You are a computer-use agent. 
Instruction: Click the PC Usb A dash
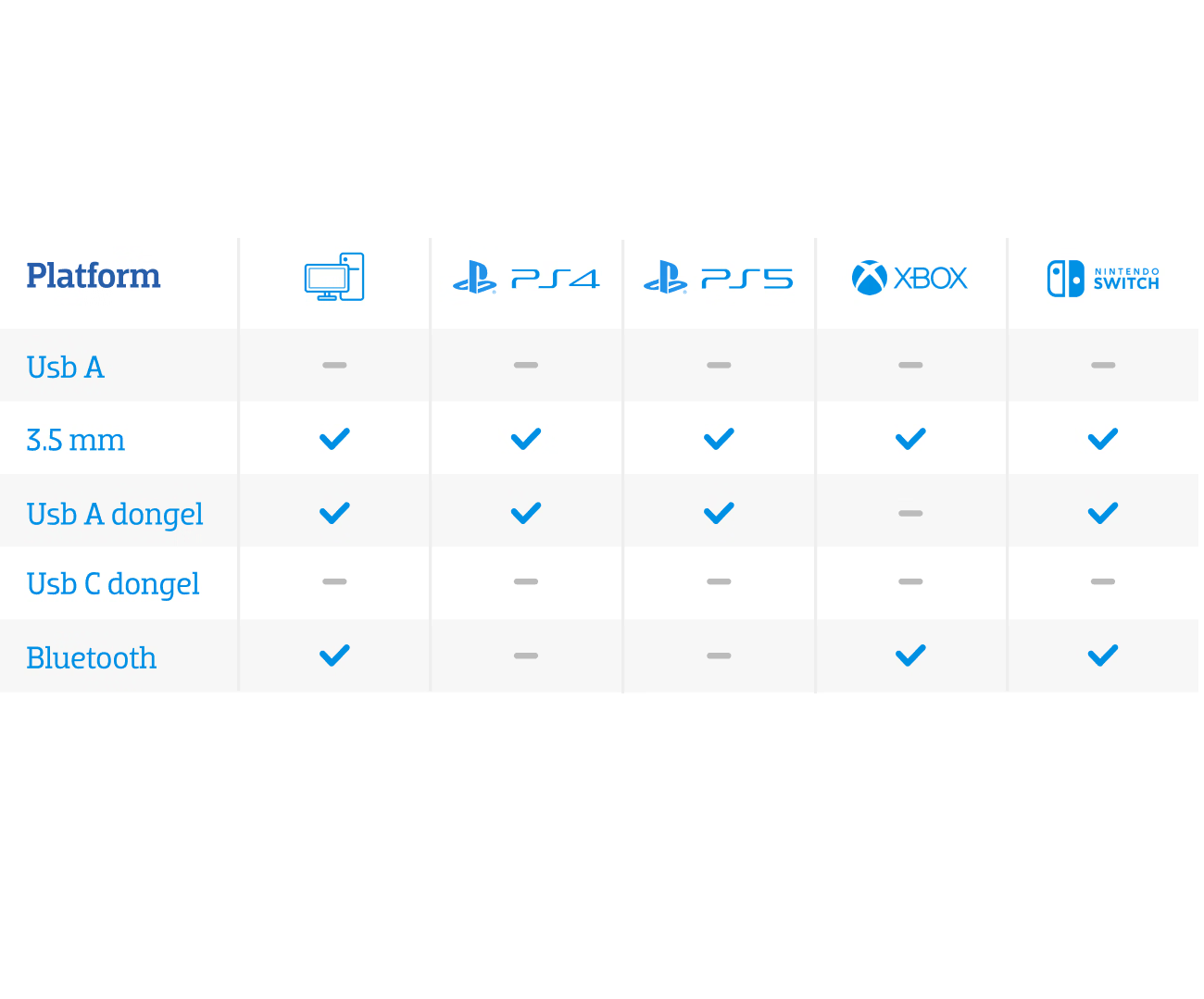tap(334, 365)
